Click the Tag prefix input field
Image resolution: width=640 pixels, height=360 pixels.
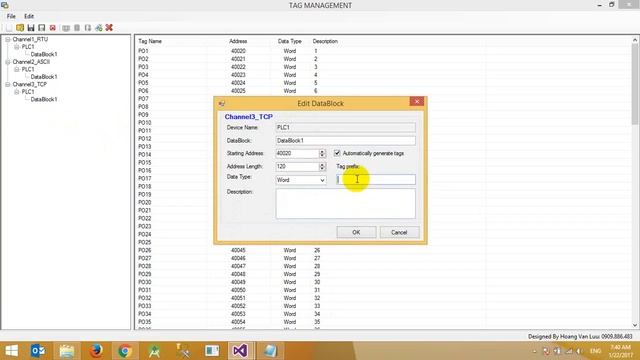[x=376, y=180]
